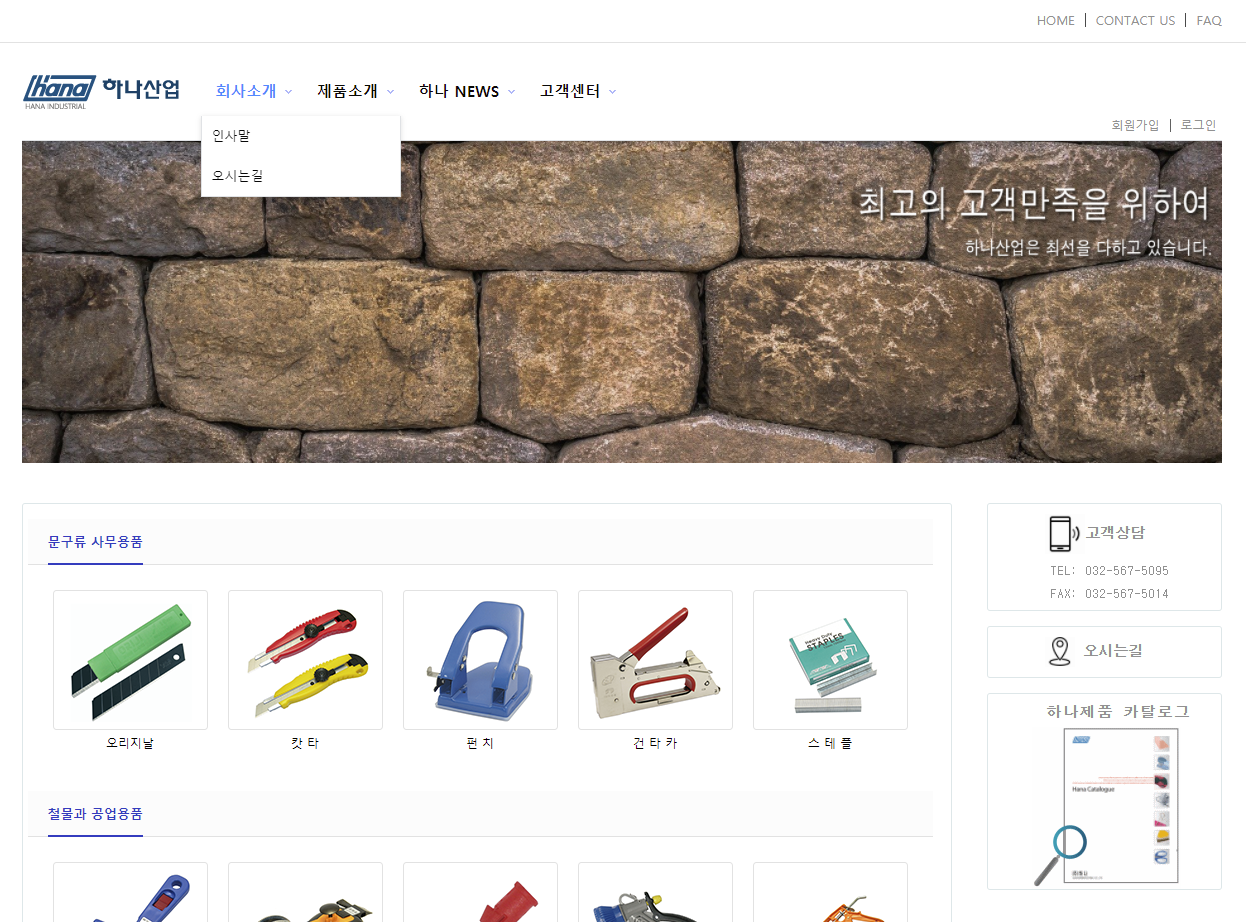Open the red and yellow 캇타 cutter image
The width and height of the screenshot is (1246, 922).
point(305,660)
